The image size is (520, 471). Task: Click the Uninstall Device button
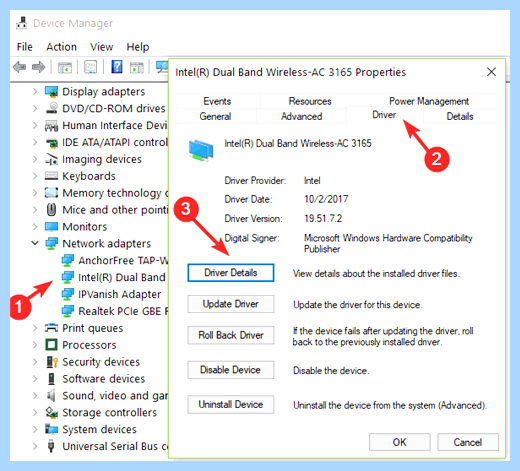[231, 404]
